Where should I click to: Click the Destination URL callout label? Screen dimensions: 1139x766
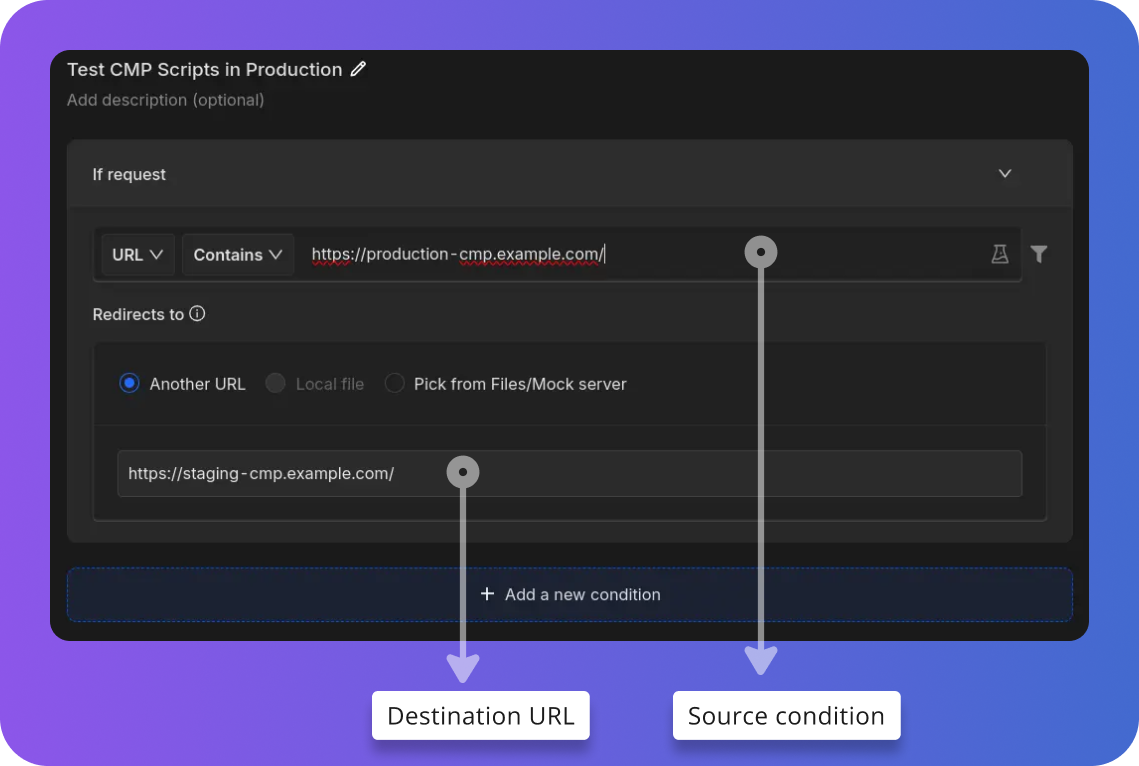[480, 715]
